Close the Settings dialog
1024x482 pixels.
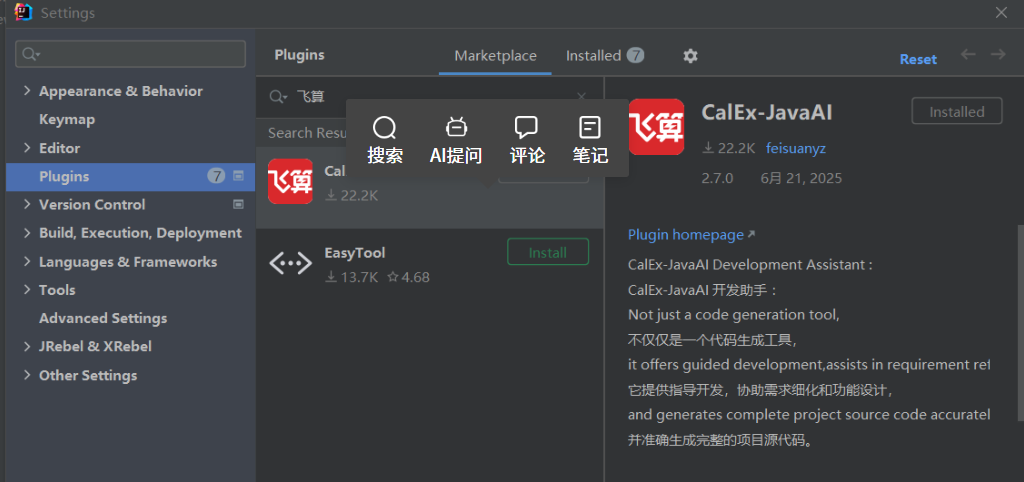[1001, 12]
